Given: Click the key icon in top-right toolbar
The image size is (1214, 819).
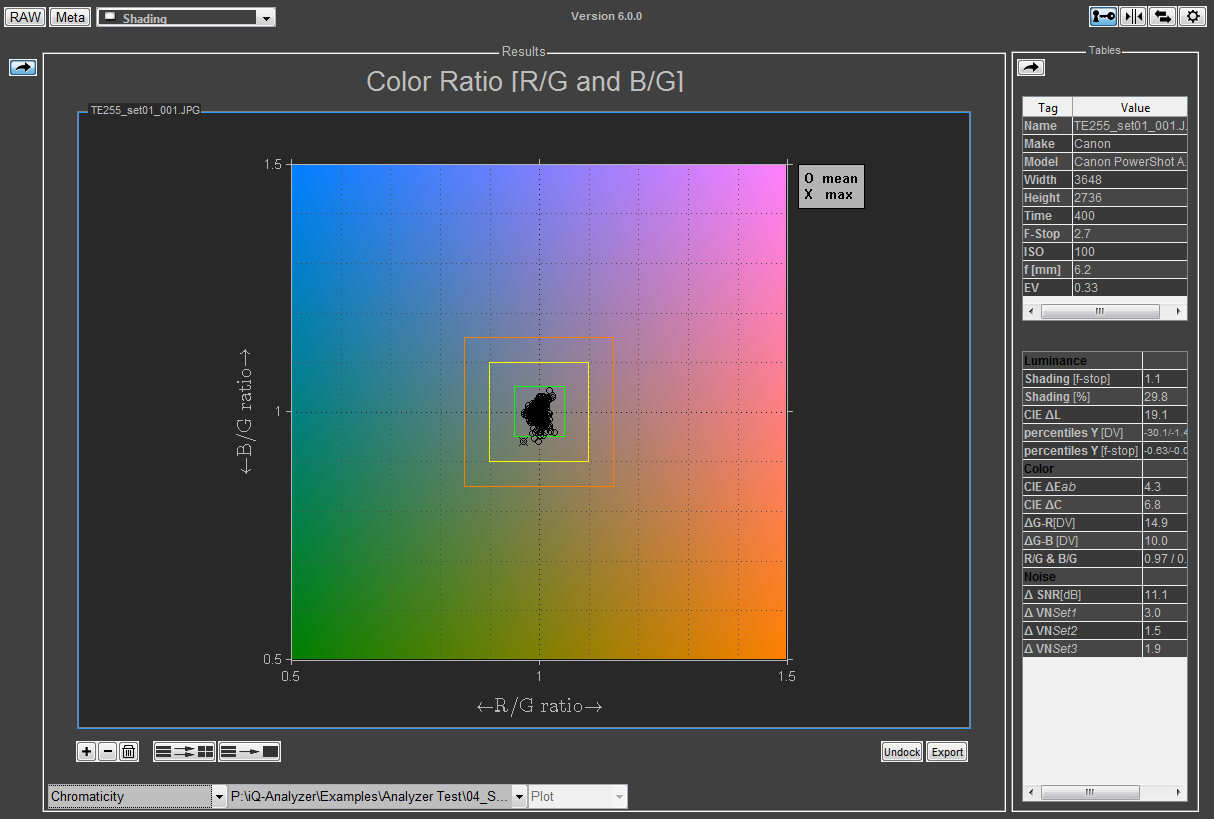Looking at the screenshot, I should pos(1103,16).
